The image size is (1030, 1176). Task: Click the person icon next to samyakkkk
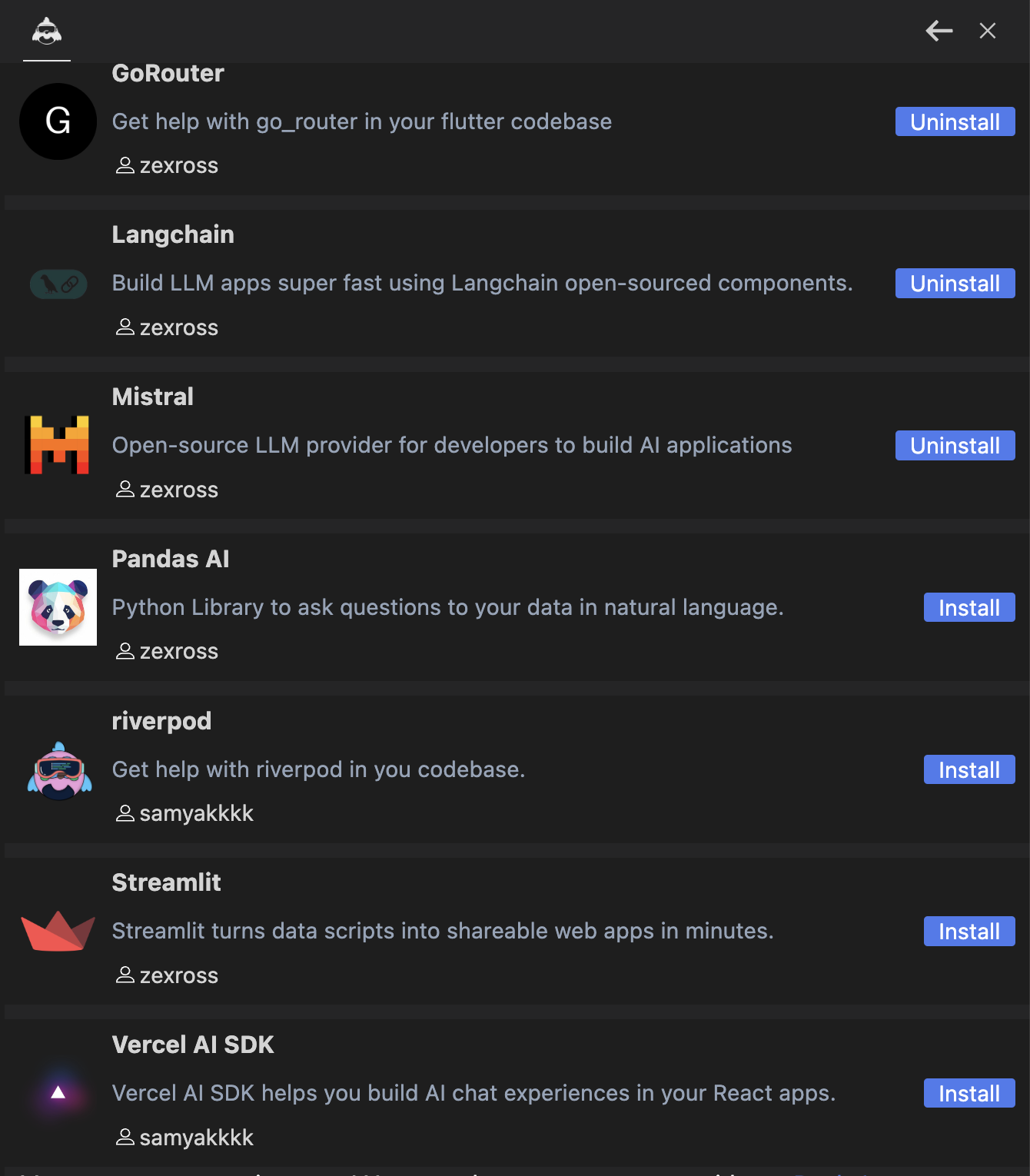click(125, 813)
